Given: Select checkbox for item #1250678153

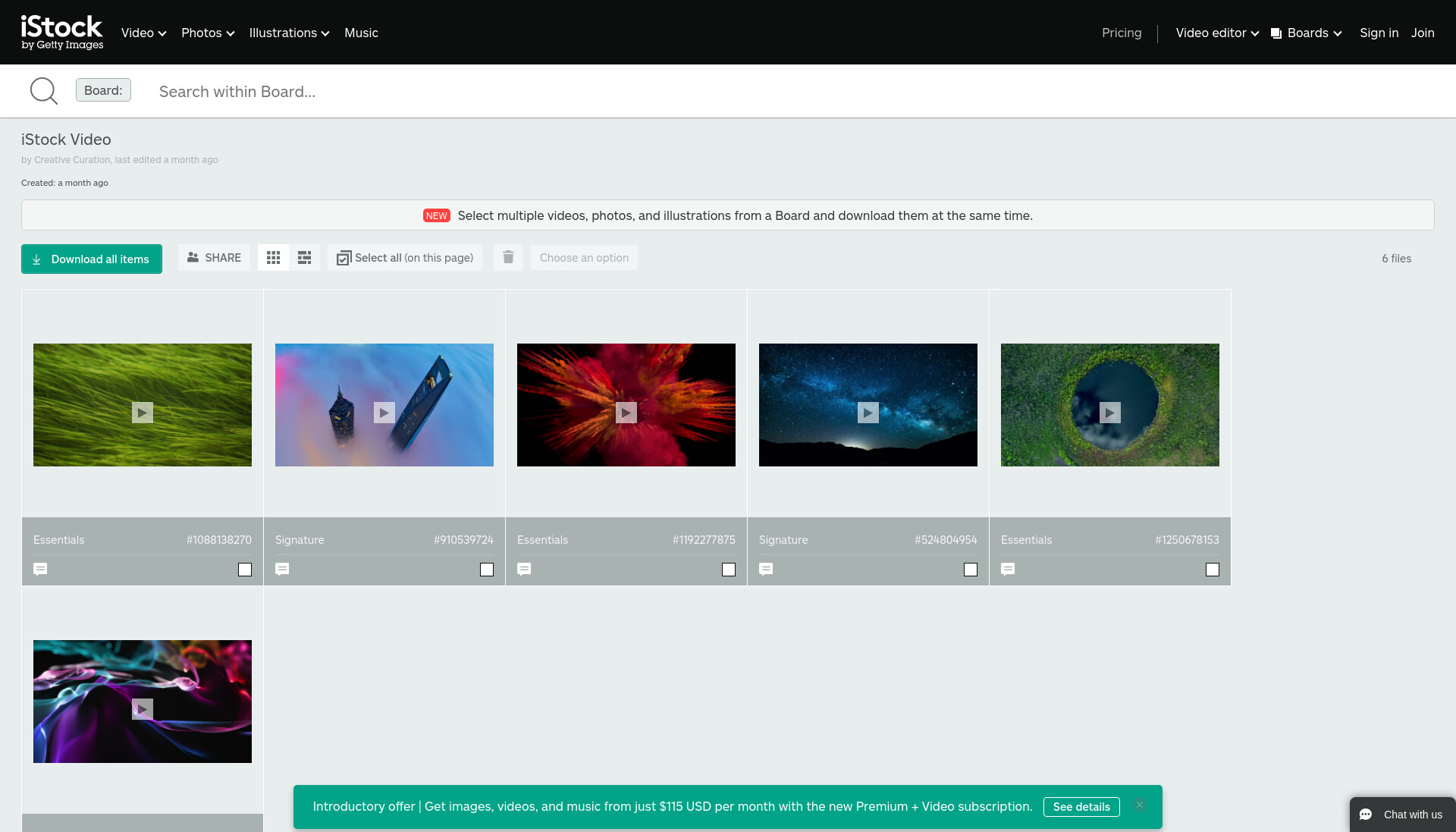Looking at the screenshot, I should click(1213, 570).
